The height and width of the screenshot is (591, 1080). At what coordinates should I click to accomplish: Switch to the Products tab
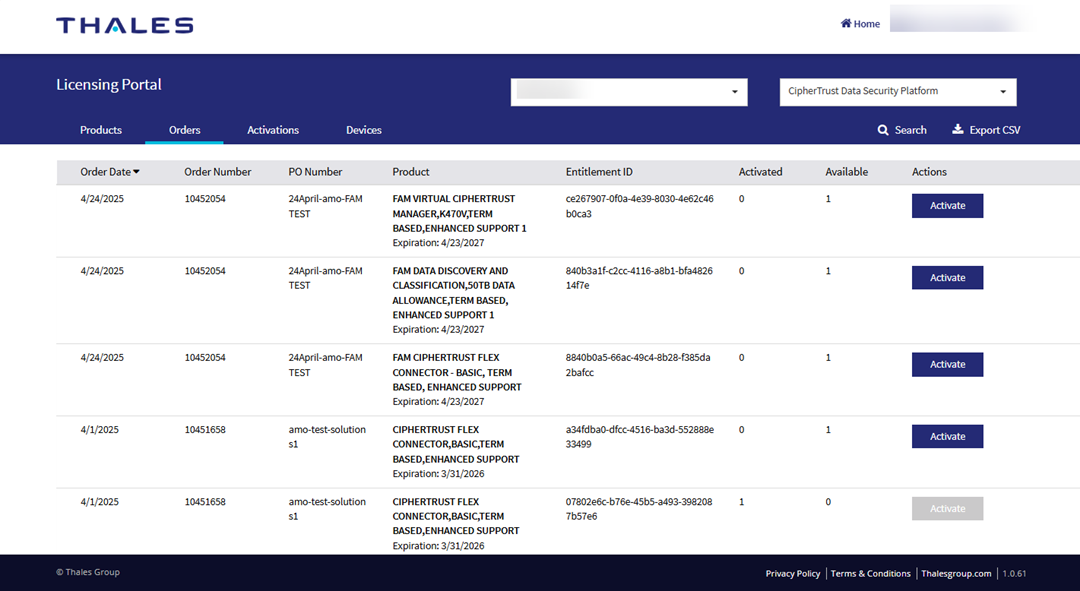coord(100,129)
